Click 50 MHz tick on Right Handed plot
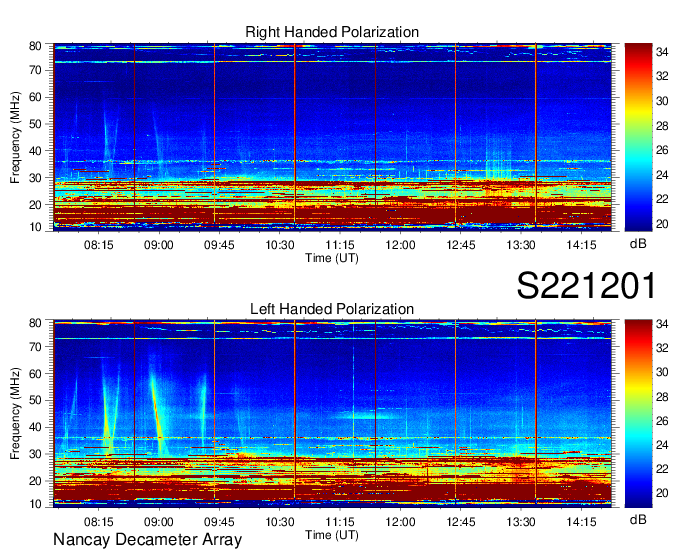This screenshot has width=680, height=552. click(35, 124)
